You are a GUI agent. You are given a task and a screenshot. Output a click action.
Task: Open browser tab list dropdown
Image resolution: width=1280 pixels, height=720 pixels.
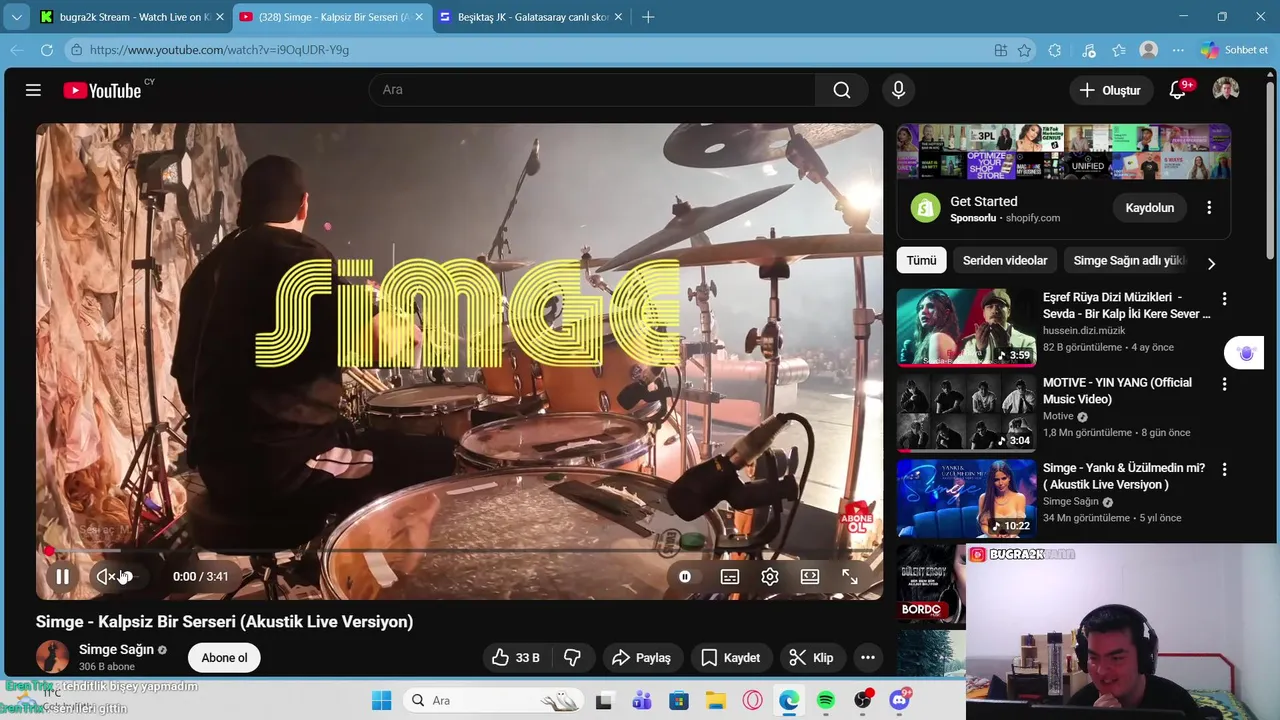[17, 17]
